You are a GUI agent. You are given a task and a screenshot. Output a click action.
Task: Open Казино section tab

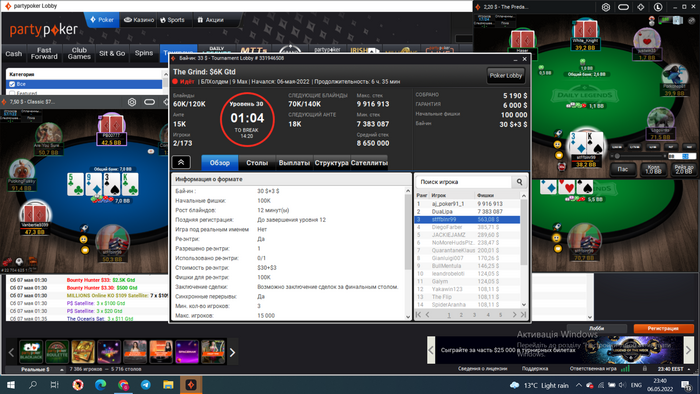click(139, 20)
